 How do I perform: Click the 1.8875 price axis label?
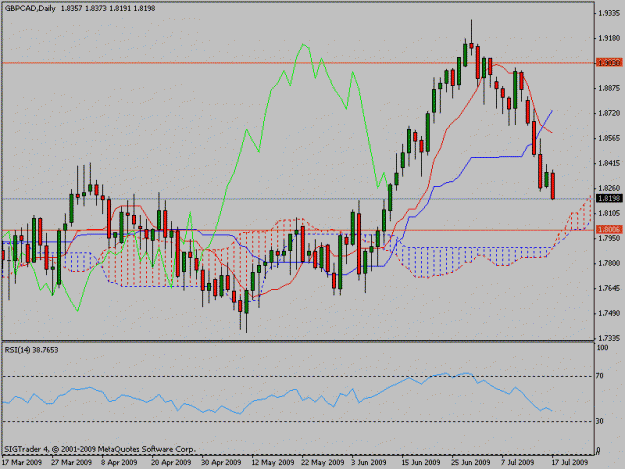[x=609, y=88]
